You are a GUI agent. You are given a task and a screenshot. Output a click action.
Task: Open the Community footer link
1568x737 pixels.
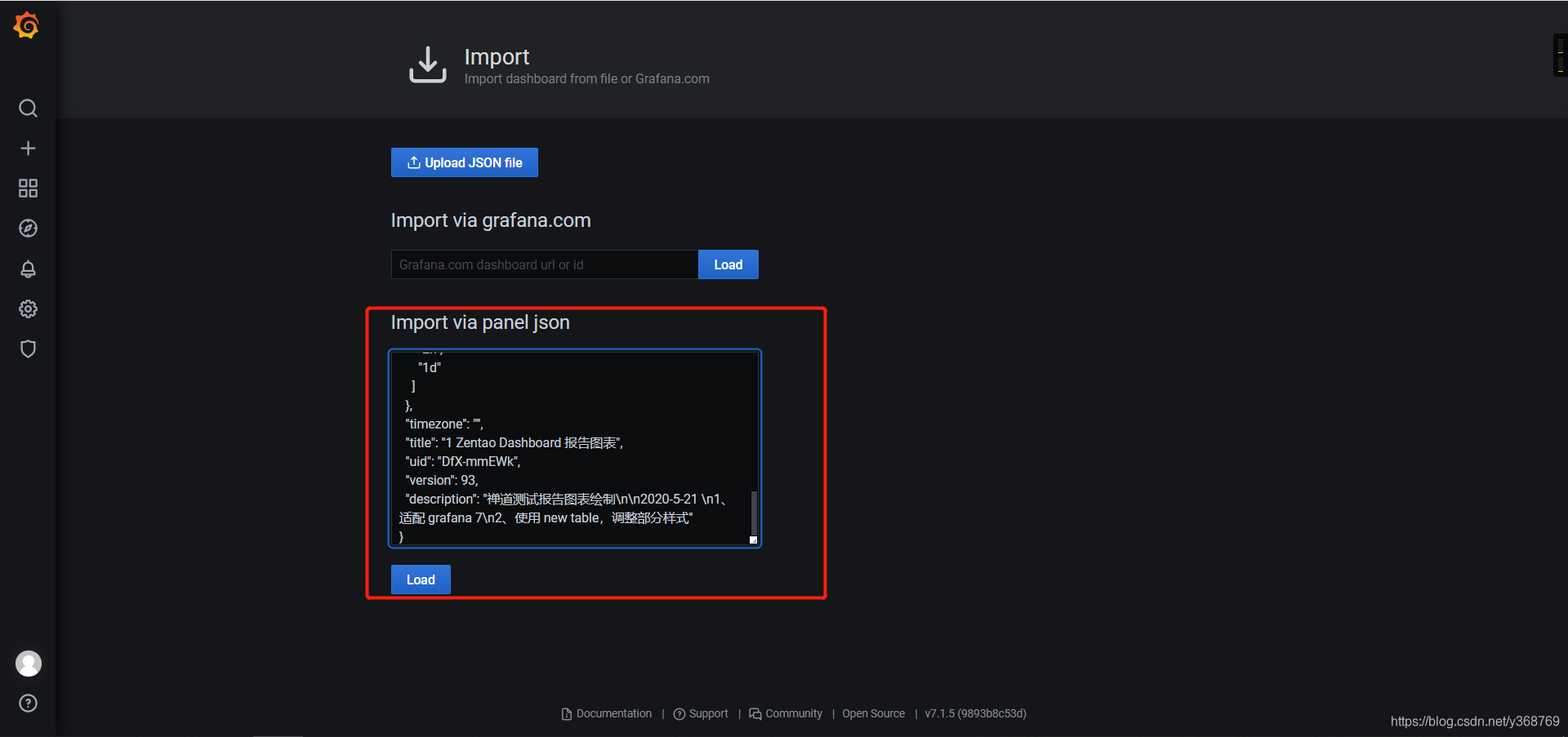click(786, 714)
